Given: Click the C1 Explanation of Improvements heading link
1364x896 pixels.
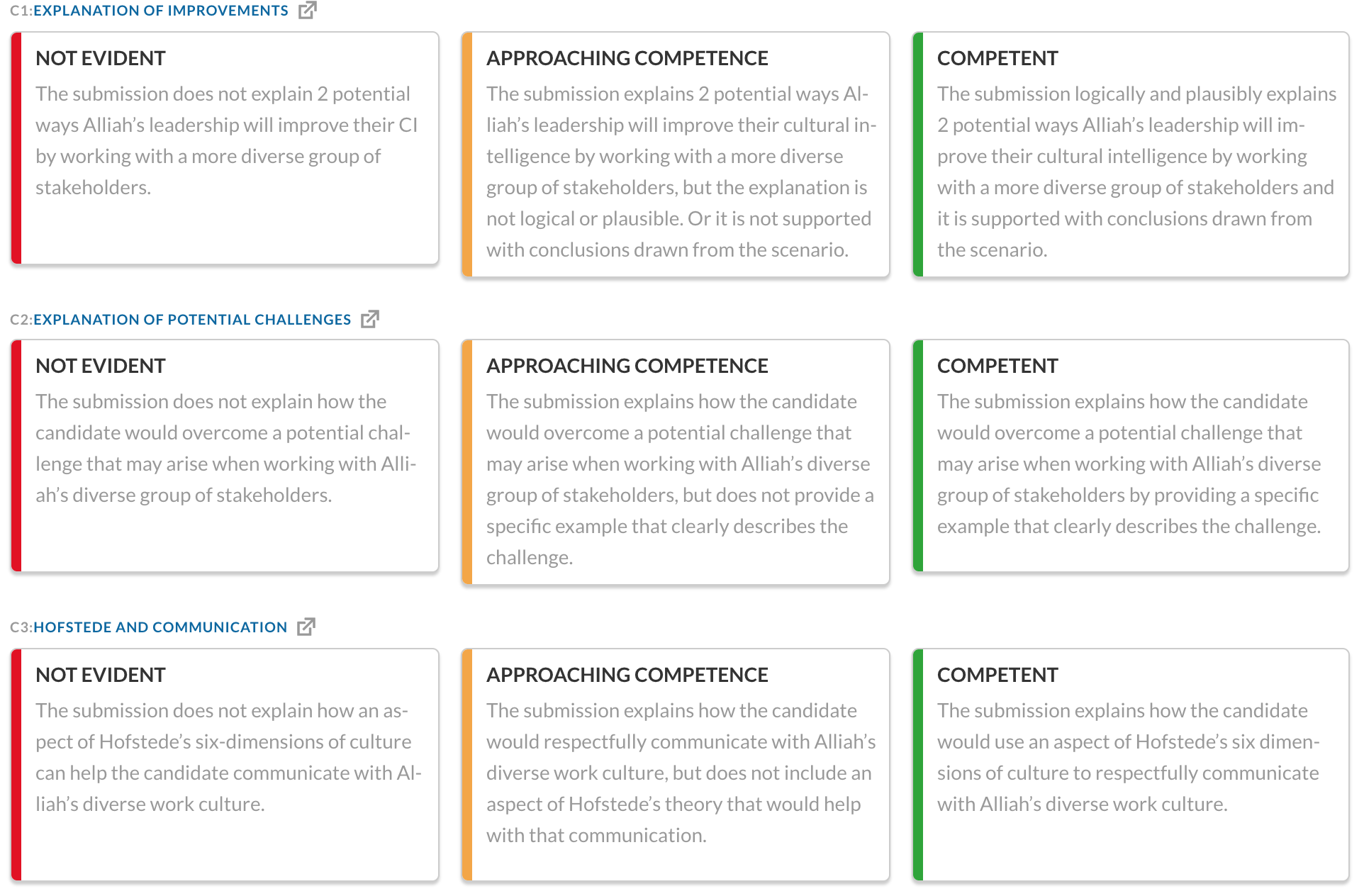Looking at the screenshot, I should pyautogui.click(x=161, y=11).
